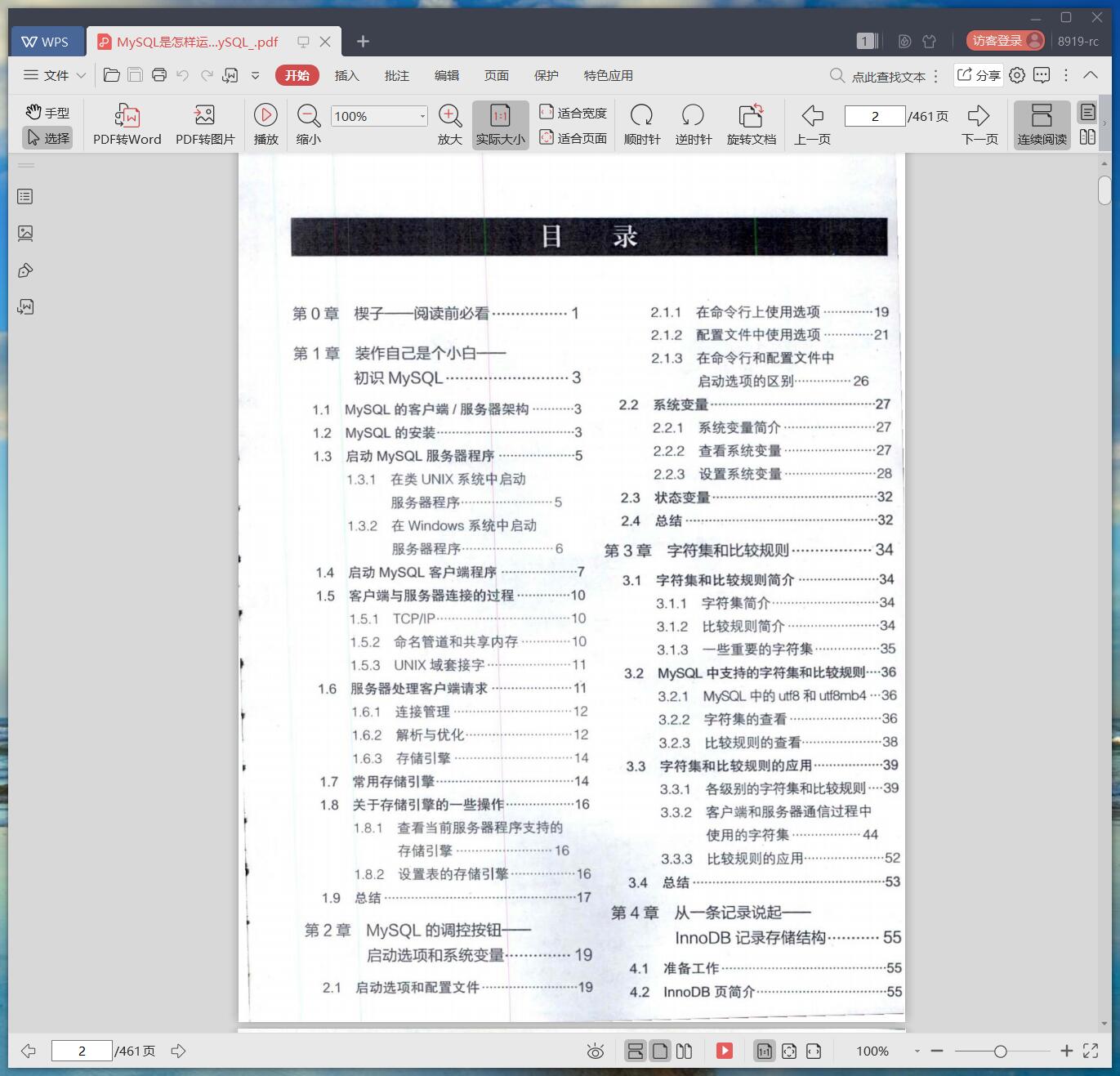Toggle two-page view icon in status bar
This screenshot has height=1076, width=1120.
pos(685,1051)
